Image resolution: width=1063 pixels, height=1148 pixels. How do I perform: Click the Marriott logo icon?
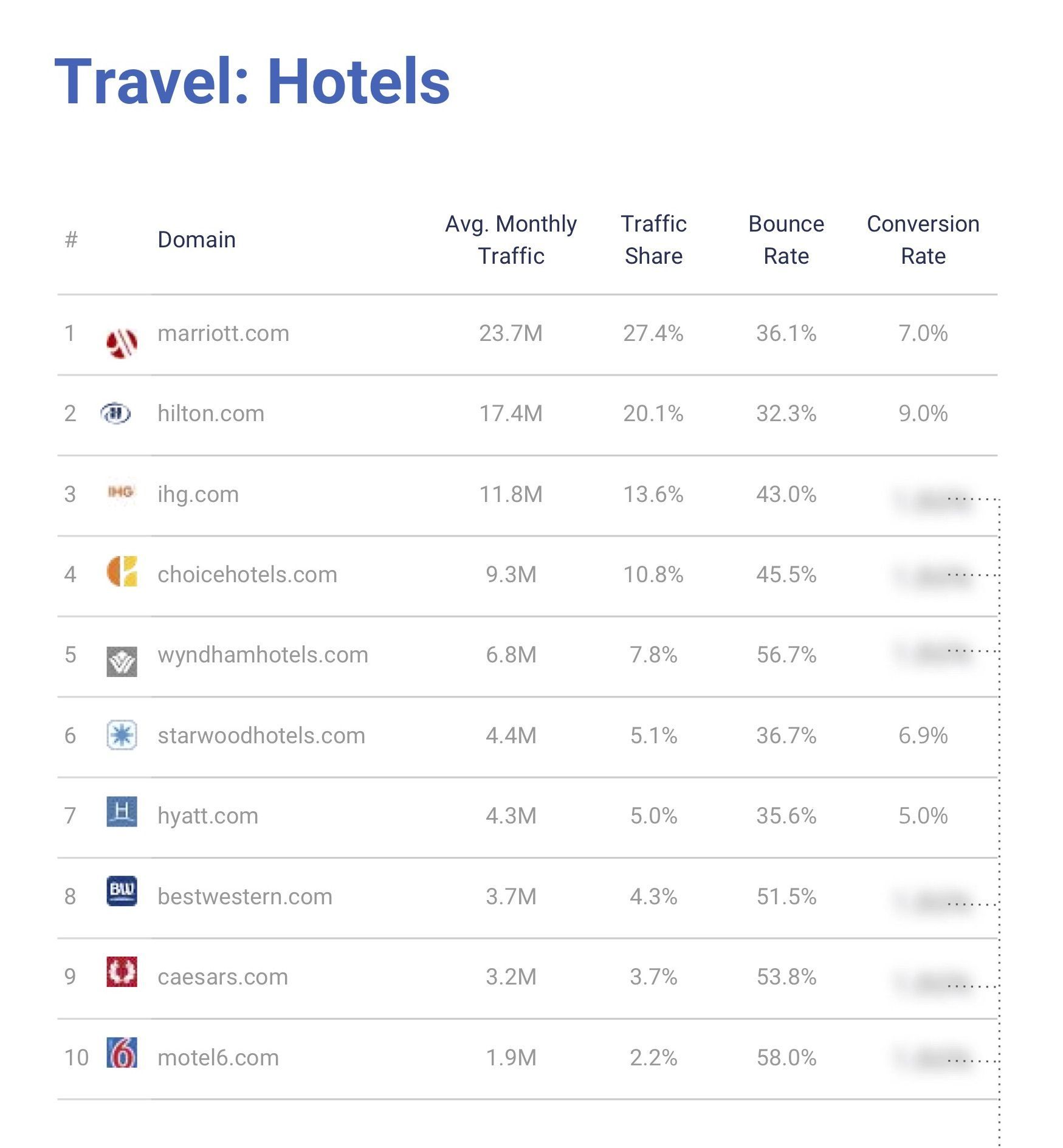tap(122, 343)
